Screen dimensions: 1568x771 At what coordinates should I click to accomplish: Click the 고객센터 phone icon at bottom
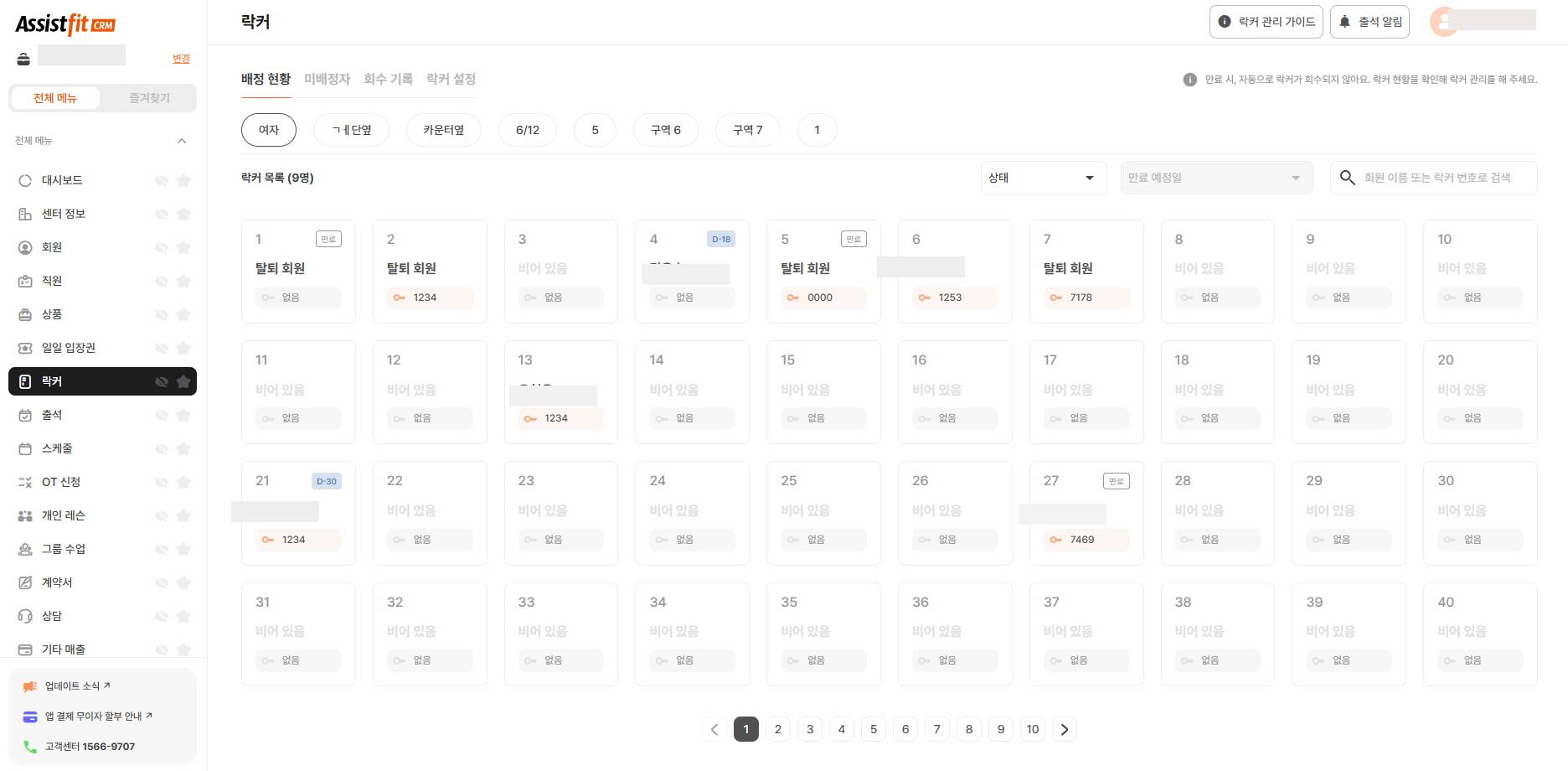pyautogui.click(x=28, y=746)
